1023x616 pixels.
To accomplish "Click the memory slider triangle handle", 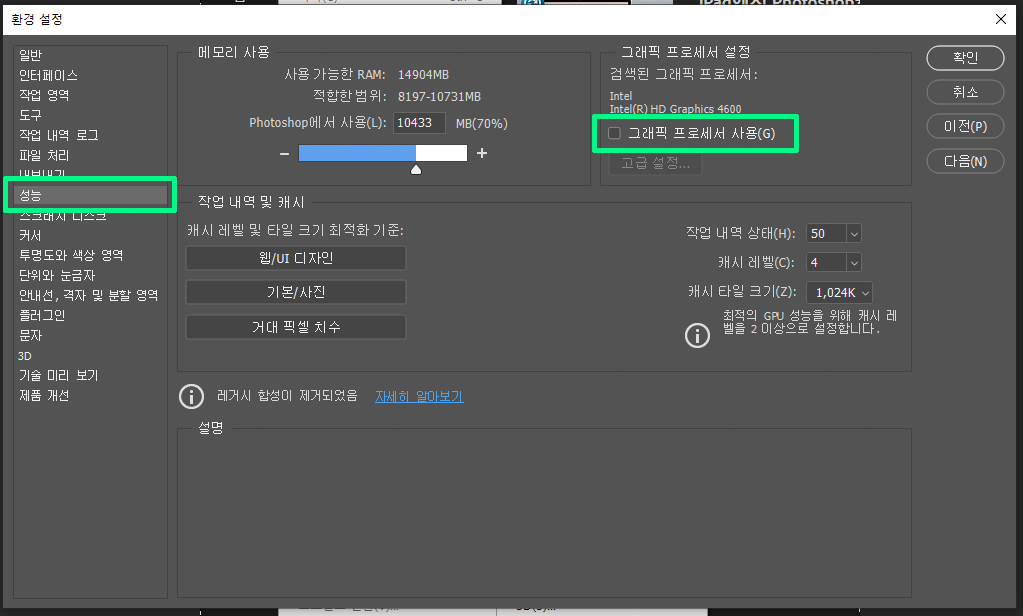I will pos(416,170).
